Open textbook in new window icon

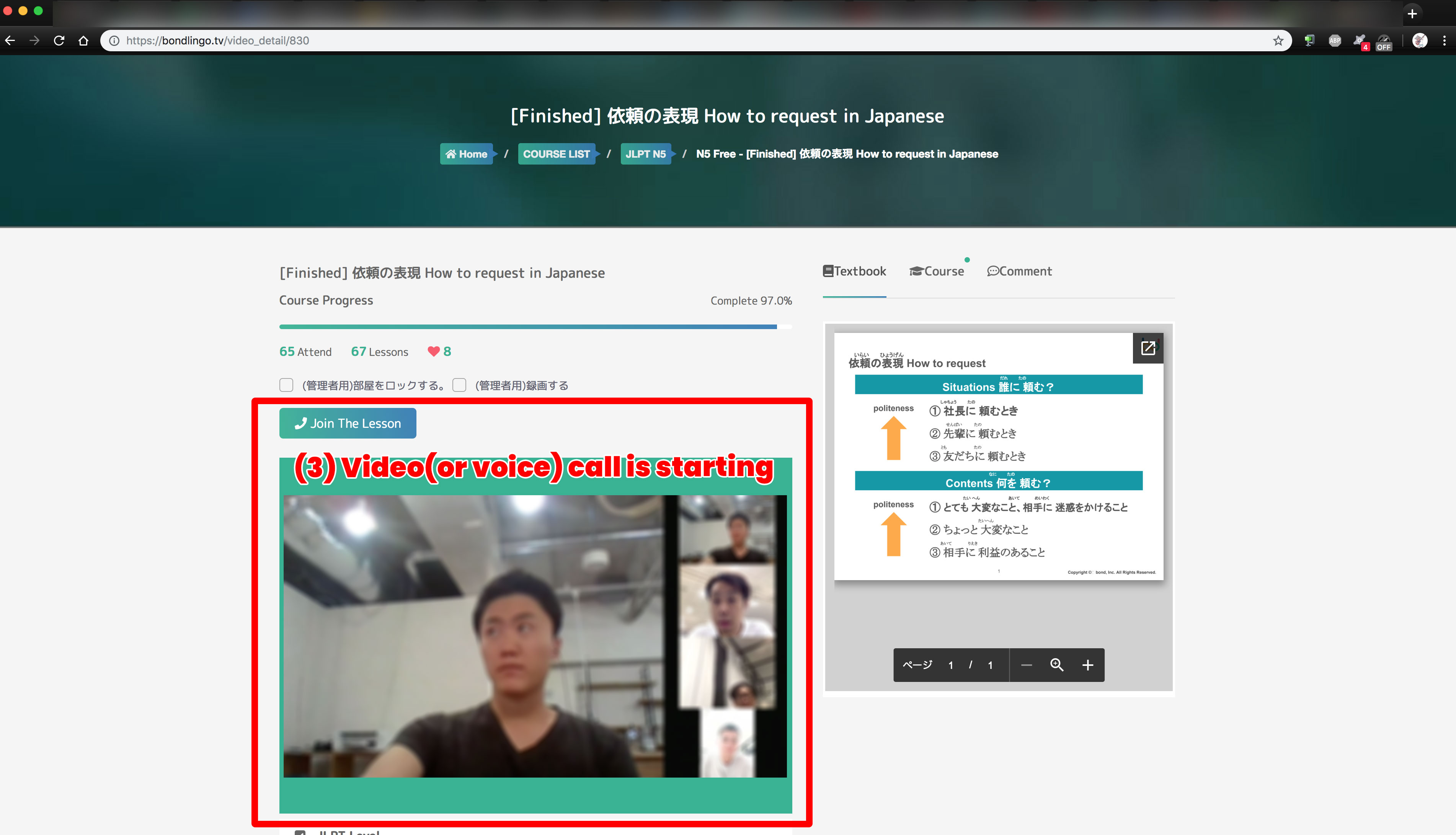coord(1147,348)
